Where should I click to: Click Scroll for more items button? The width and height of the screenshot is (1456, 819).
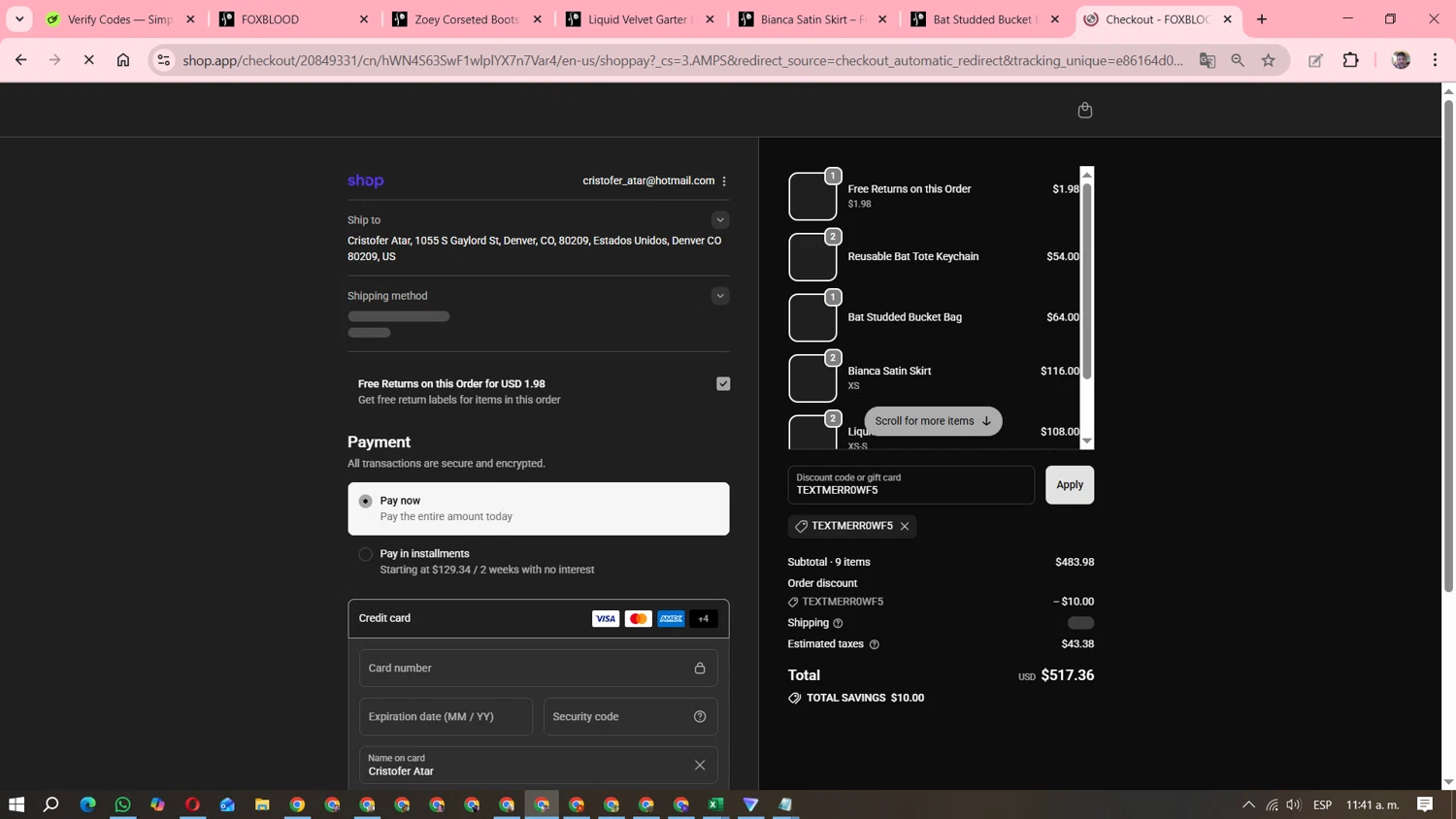[933, 421]
